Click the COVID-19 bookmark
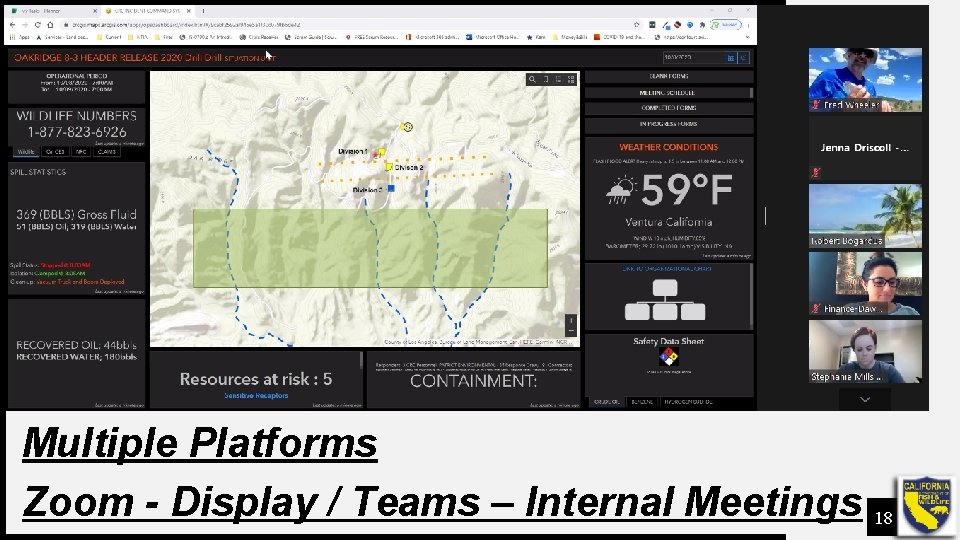Viewport: 960px width, 540px height. click(x=620, y=37)
